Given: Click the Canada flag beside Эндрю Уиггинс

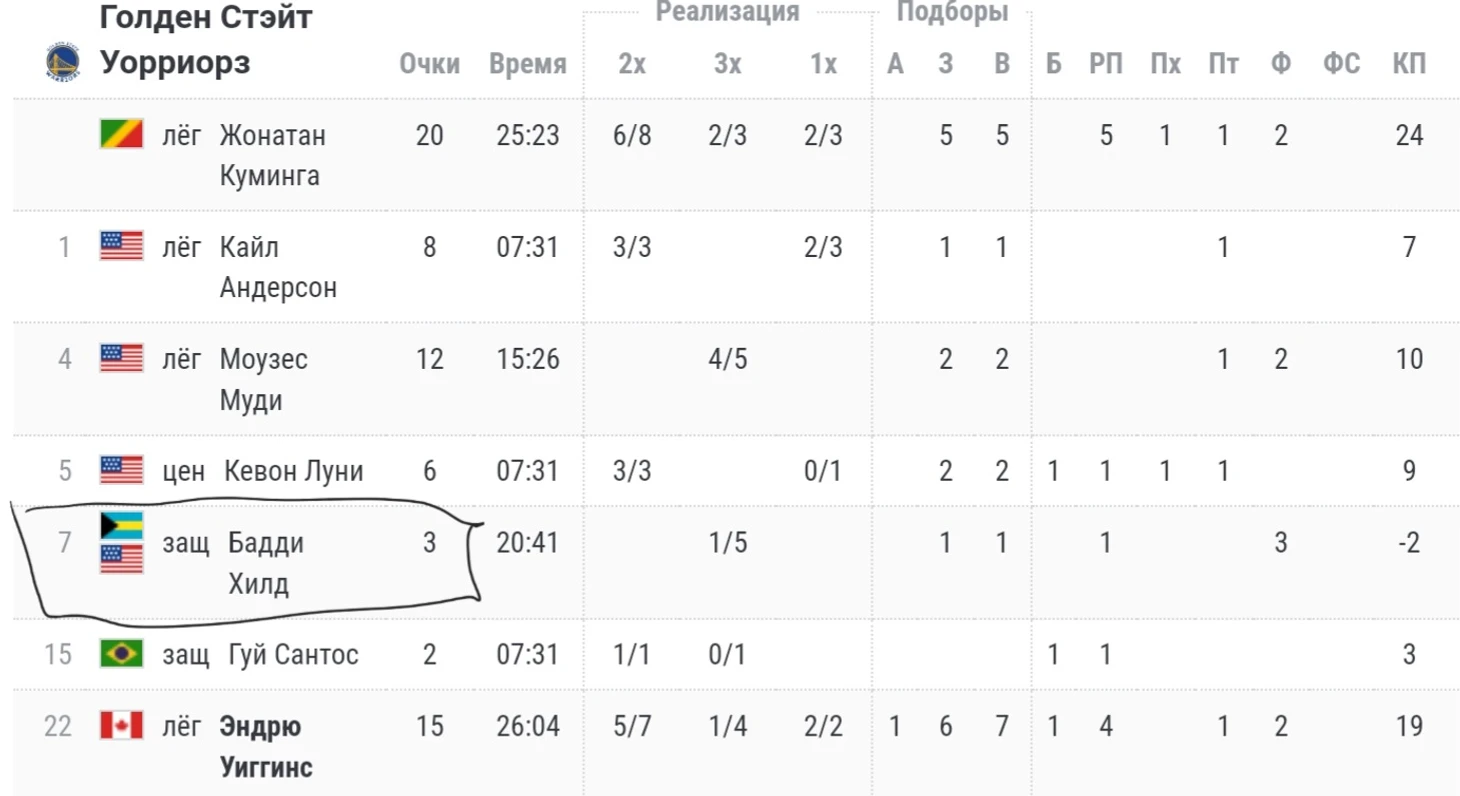Looking at the screenshot, I should click(x=122, y=725).
